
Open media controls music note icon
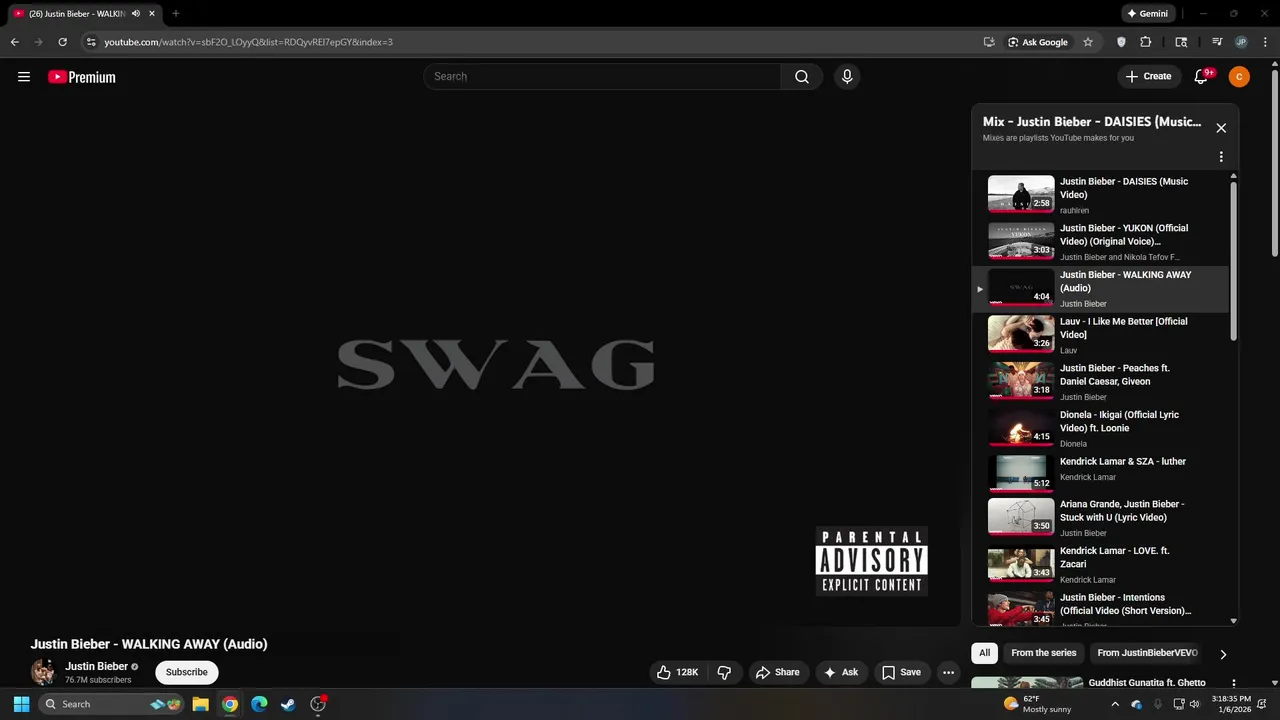(x=1217, y=42)
